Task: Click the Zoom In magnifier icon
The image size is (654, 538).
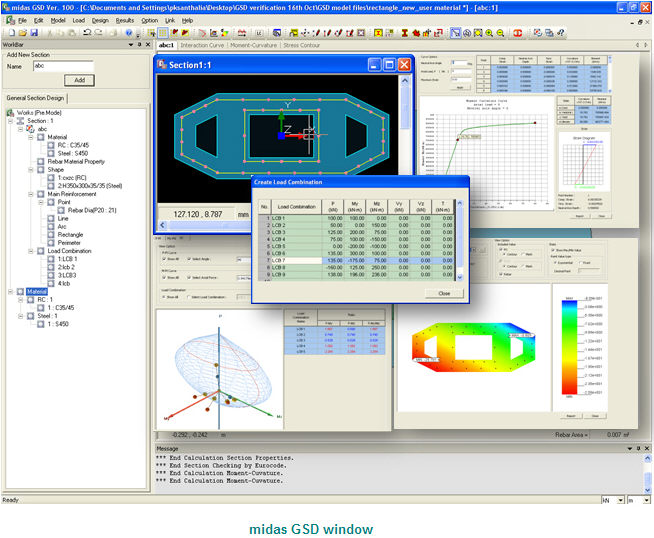Action: 489,33
